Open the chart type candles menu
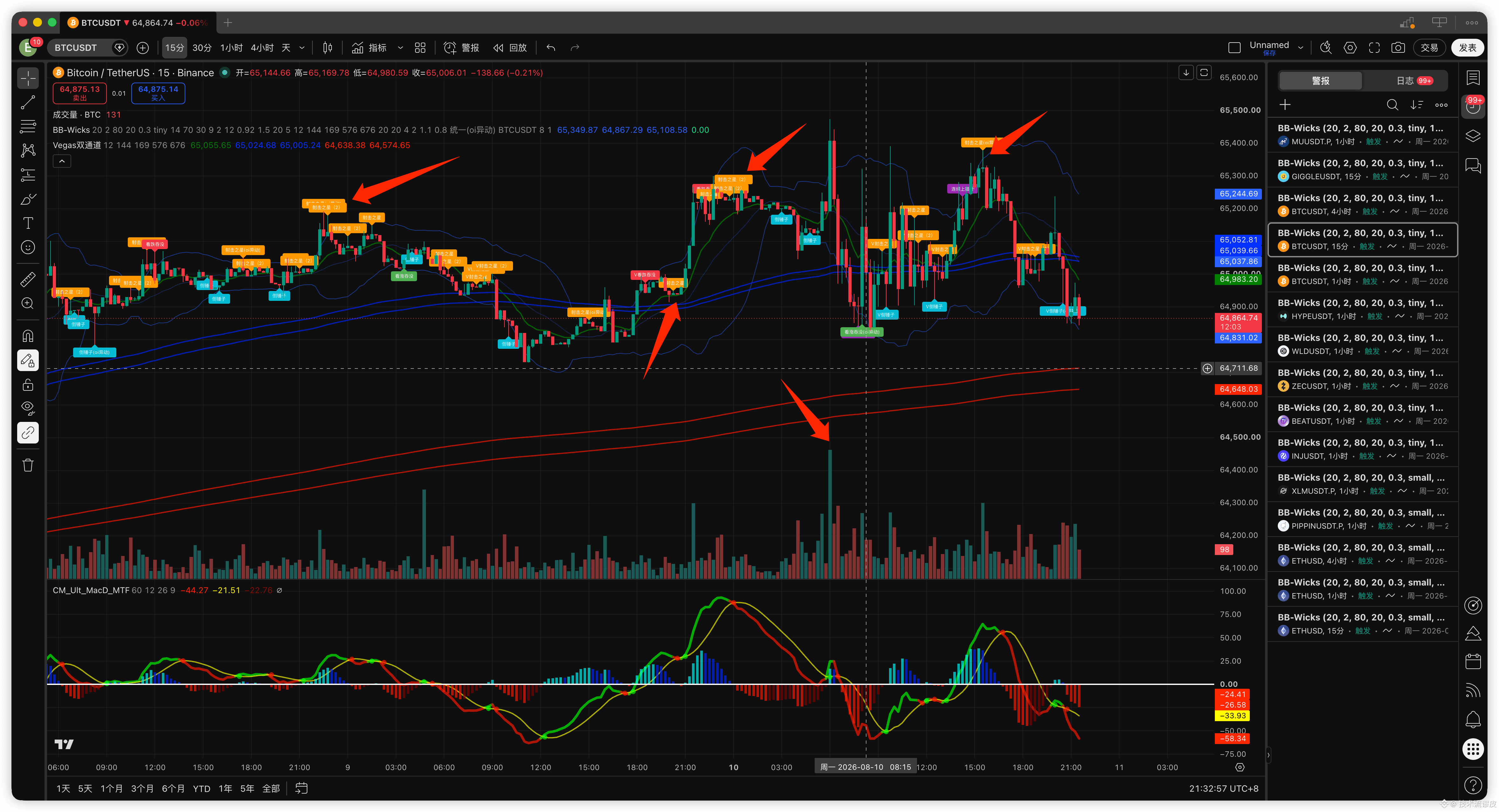 pyautogui.click(x=328, y=48)
